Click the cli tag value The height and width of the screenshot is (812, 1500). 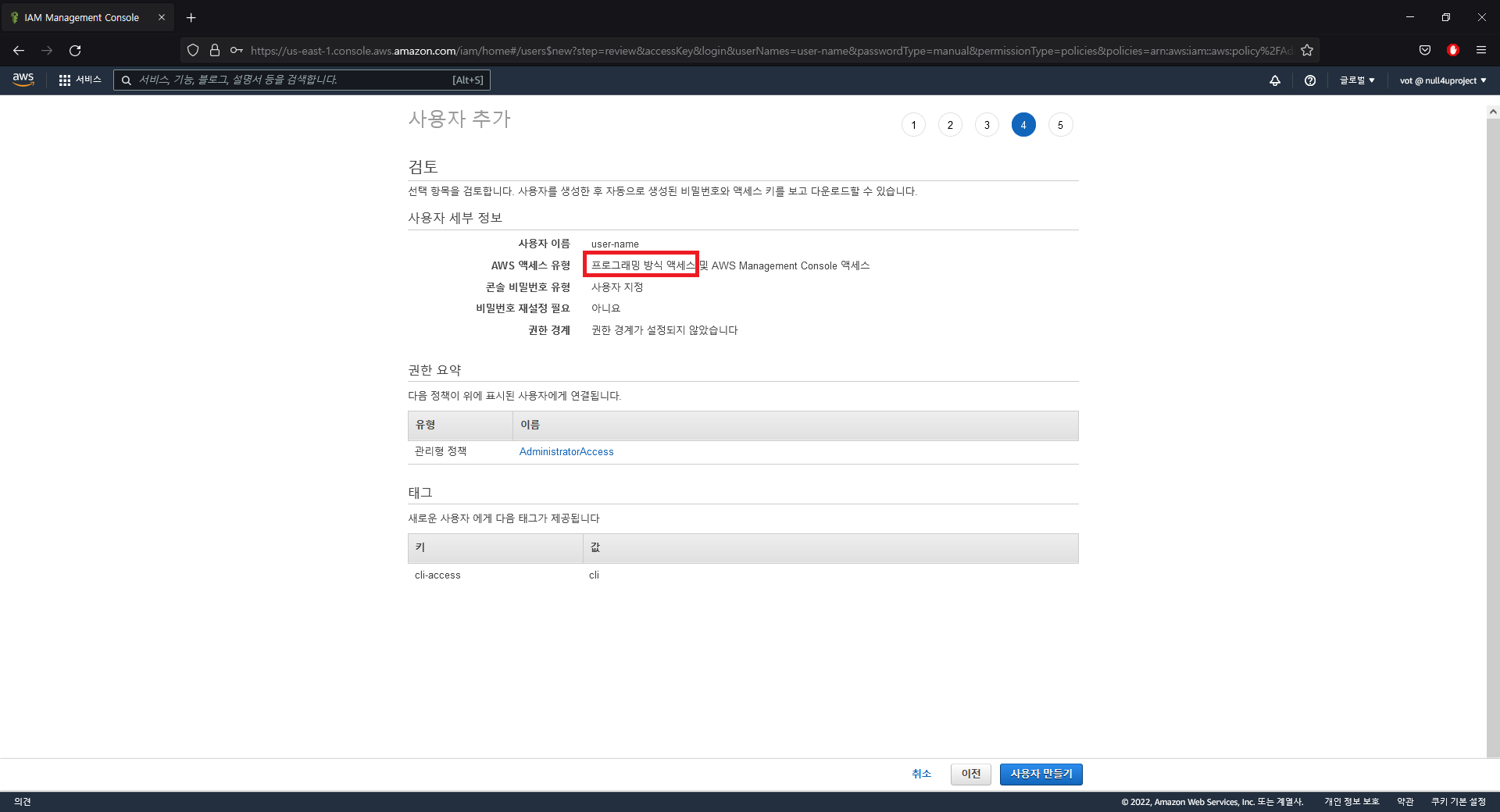(594, 575)
